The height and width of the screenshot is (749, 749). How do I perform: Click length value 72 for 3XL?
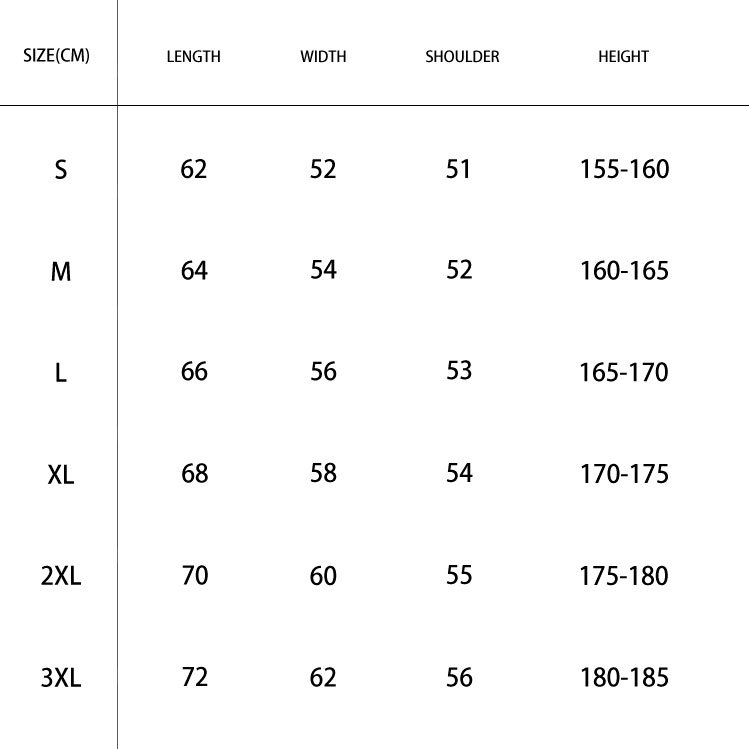[194, 677]
